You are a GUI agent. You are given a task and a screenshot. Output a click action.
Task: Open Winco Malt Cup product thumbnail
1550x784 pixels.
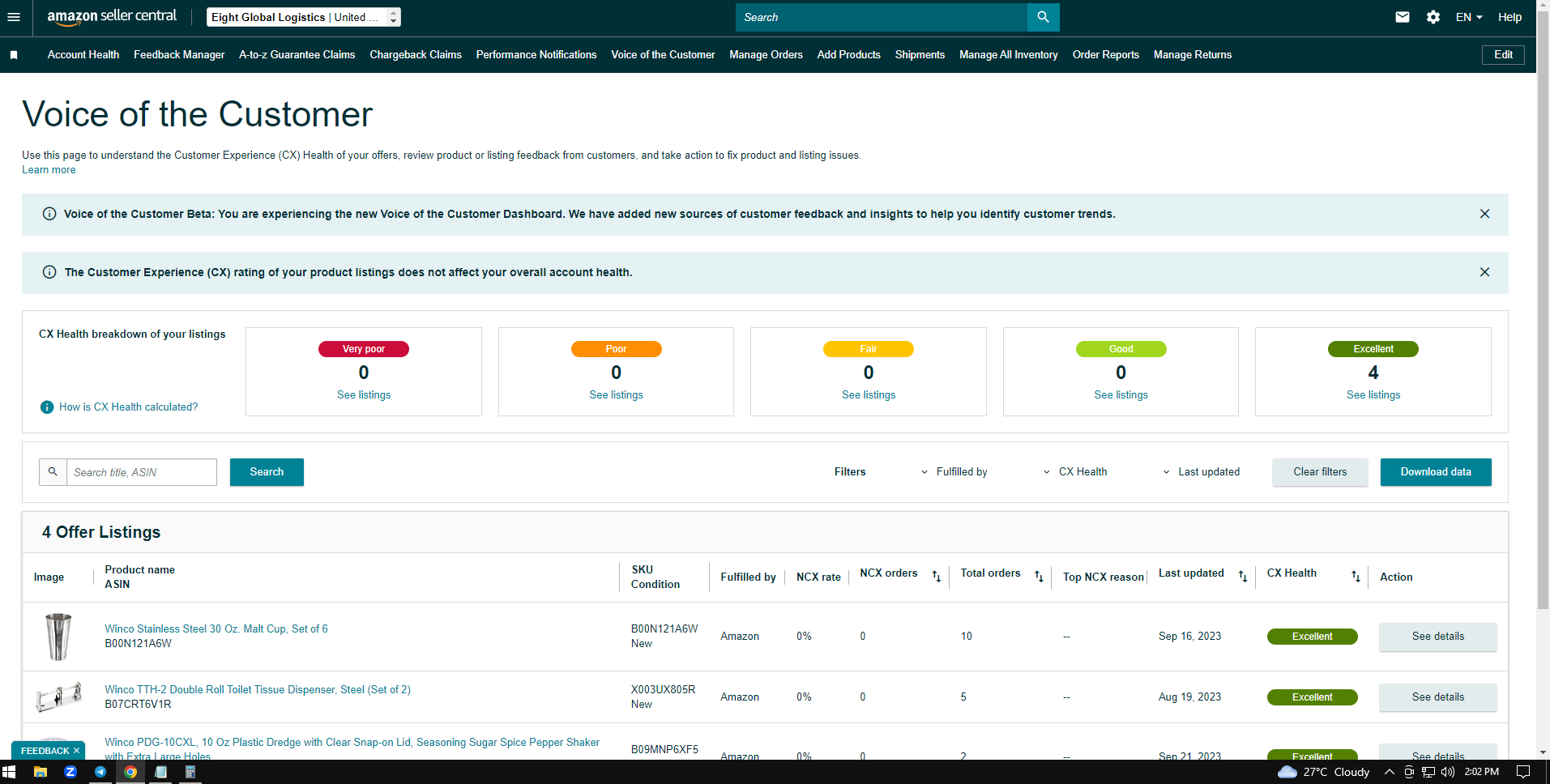[58, 637]
